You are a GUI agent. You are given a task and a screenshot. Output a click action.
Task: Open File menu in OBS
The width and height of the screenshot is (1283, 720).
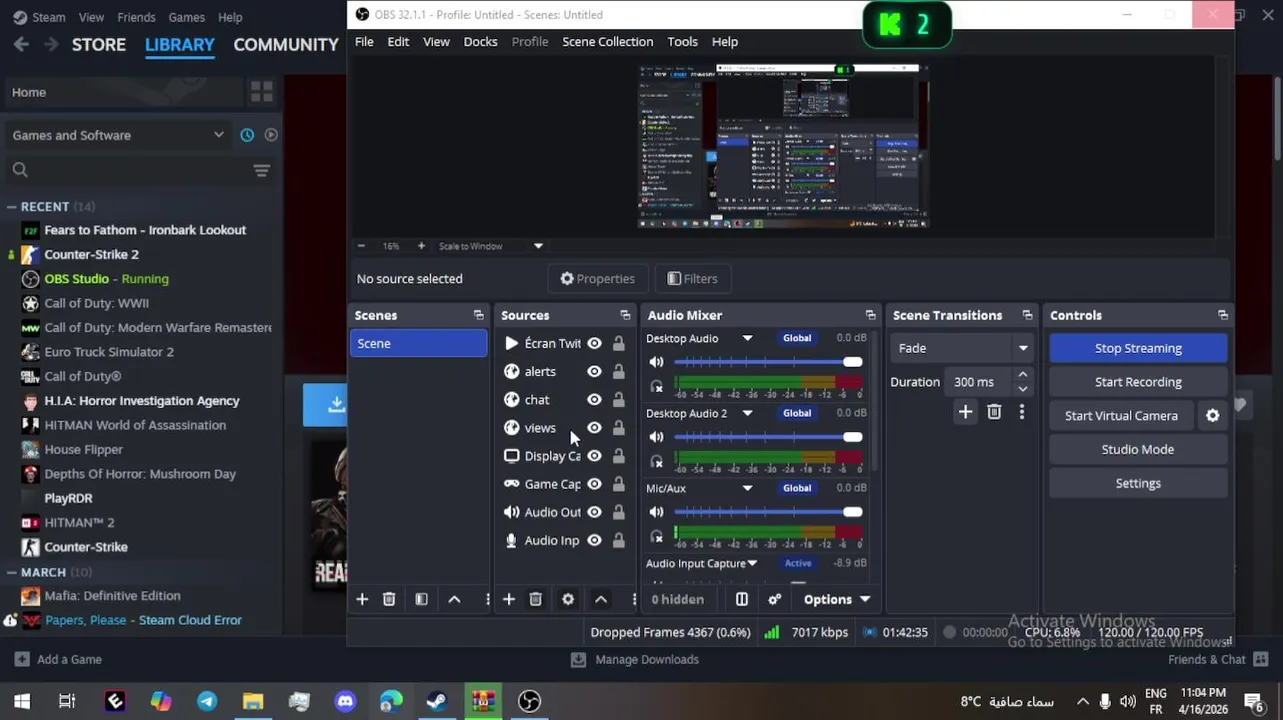pos(364,41)
